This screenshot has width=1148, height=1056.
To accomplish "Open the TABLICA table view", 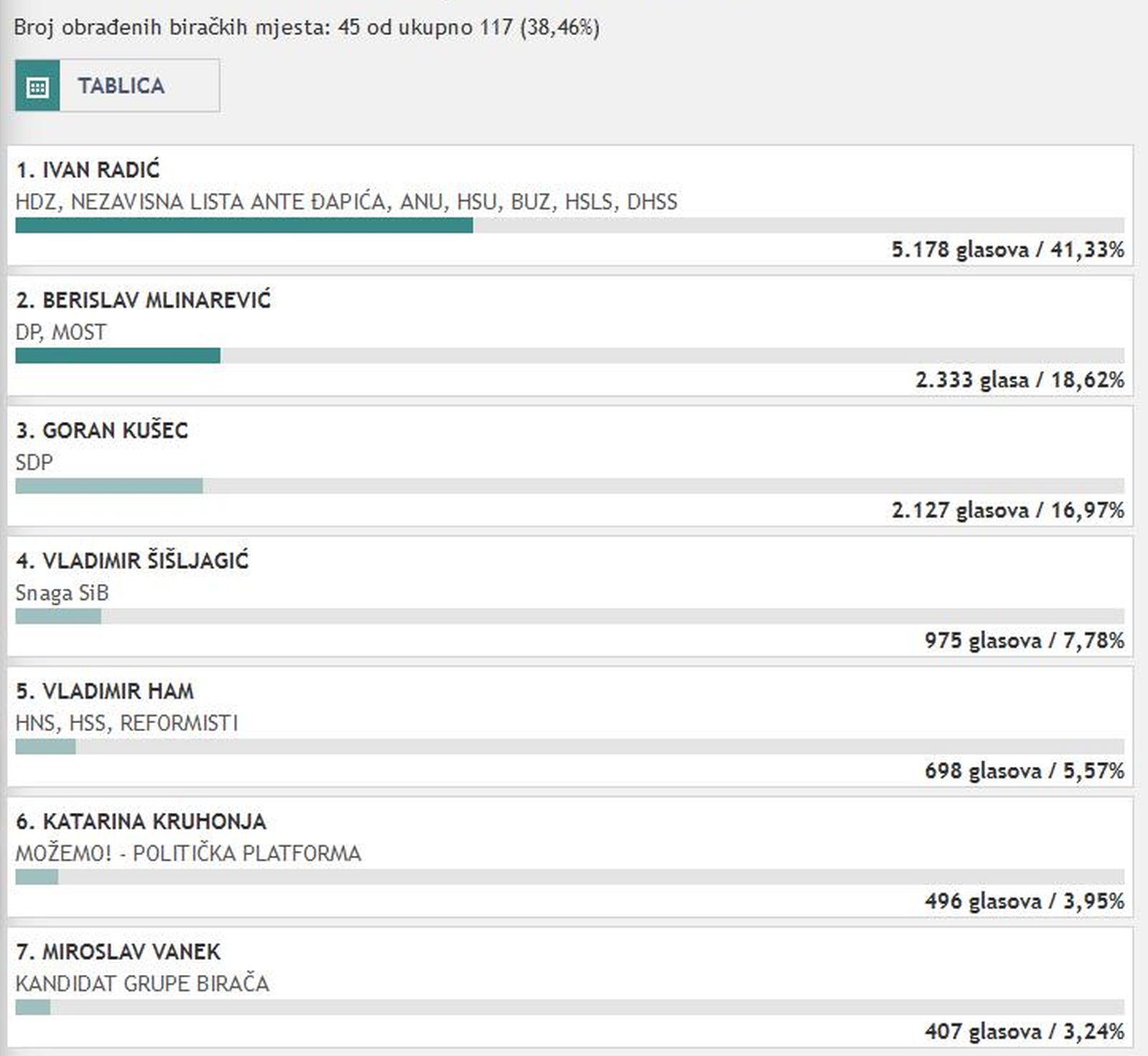I will click(118, 86).
